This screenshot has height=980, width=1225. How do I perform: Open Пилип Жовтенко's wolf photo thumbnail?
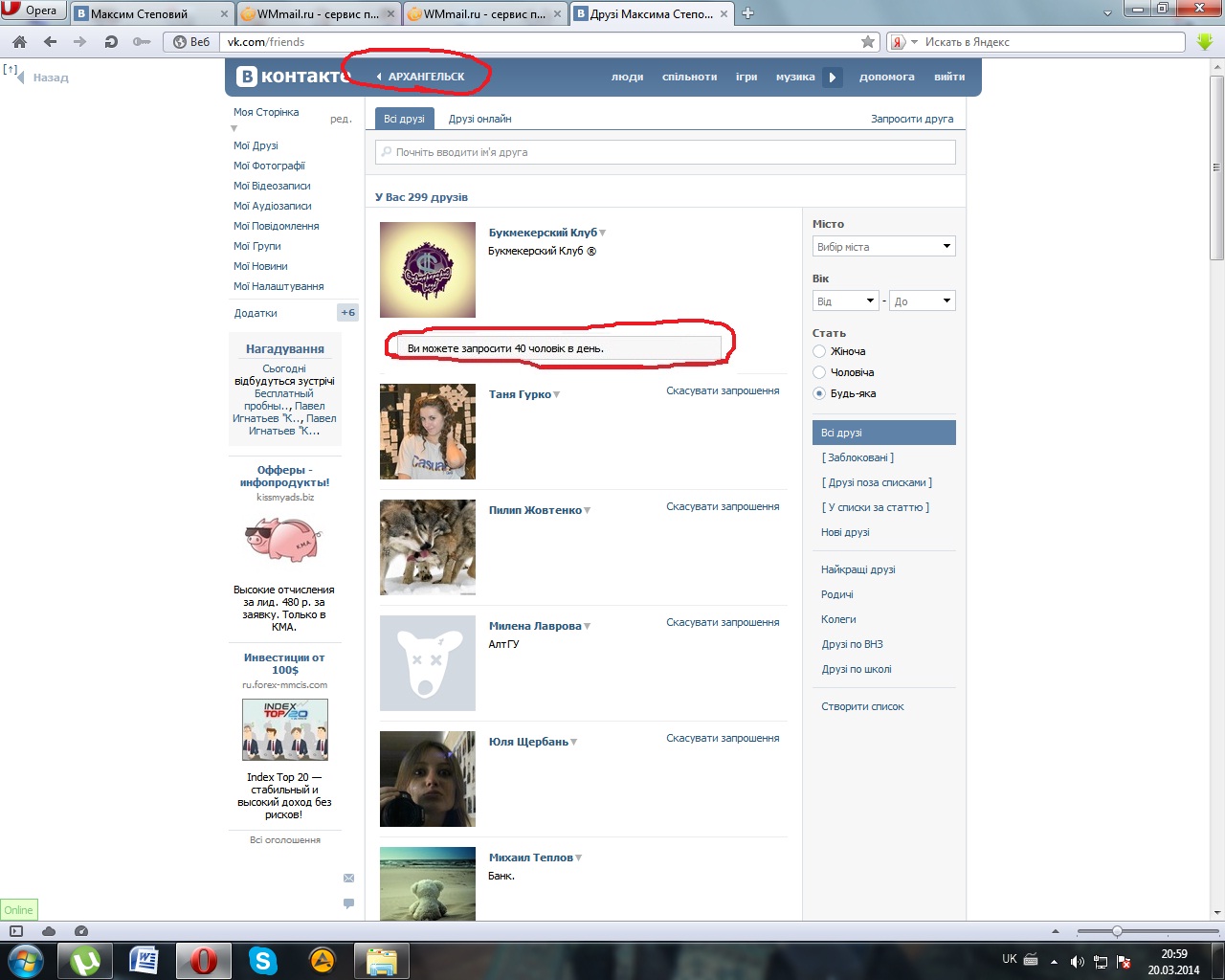[428, 547]
